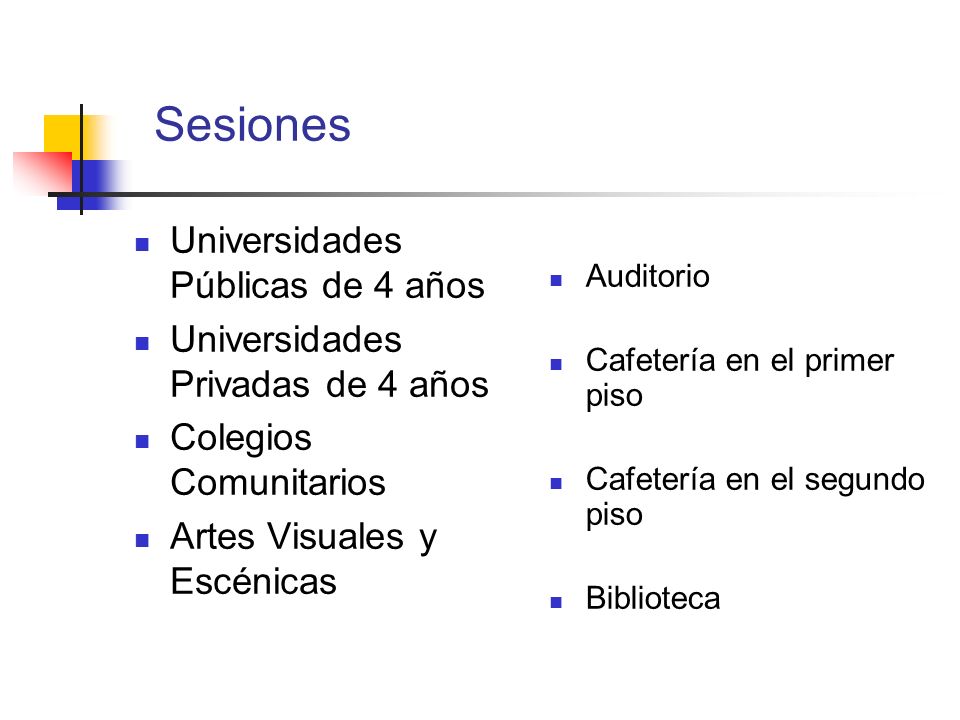Screen dimensions: 960x720
Task: Click the Universidades Privadas de 4 años item
Action: coord(329,362)
